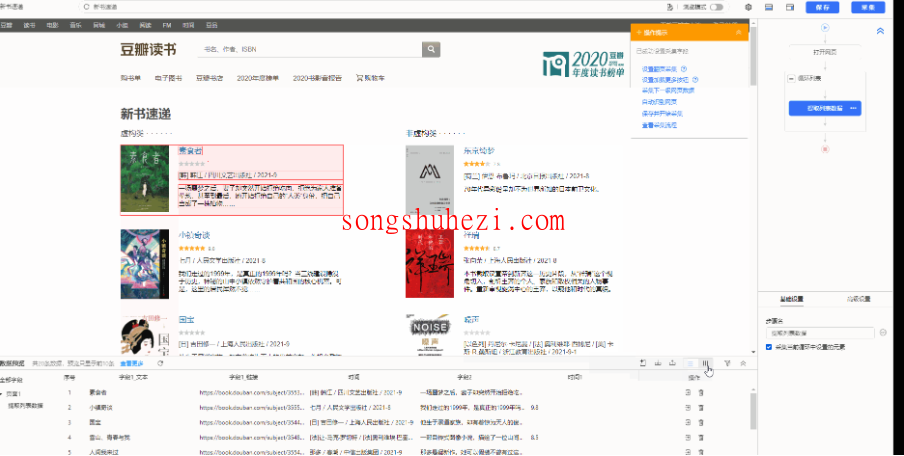Collapse the orange 操作提示 panel chevron
Image resolution: width=904 pixels, height=456 pixels.
click(739, 33)
